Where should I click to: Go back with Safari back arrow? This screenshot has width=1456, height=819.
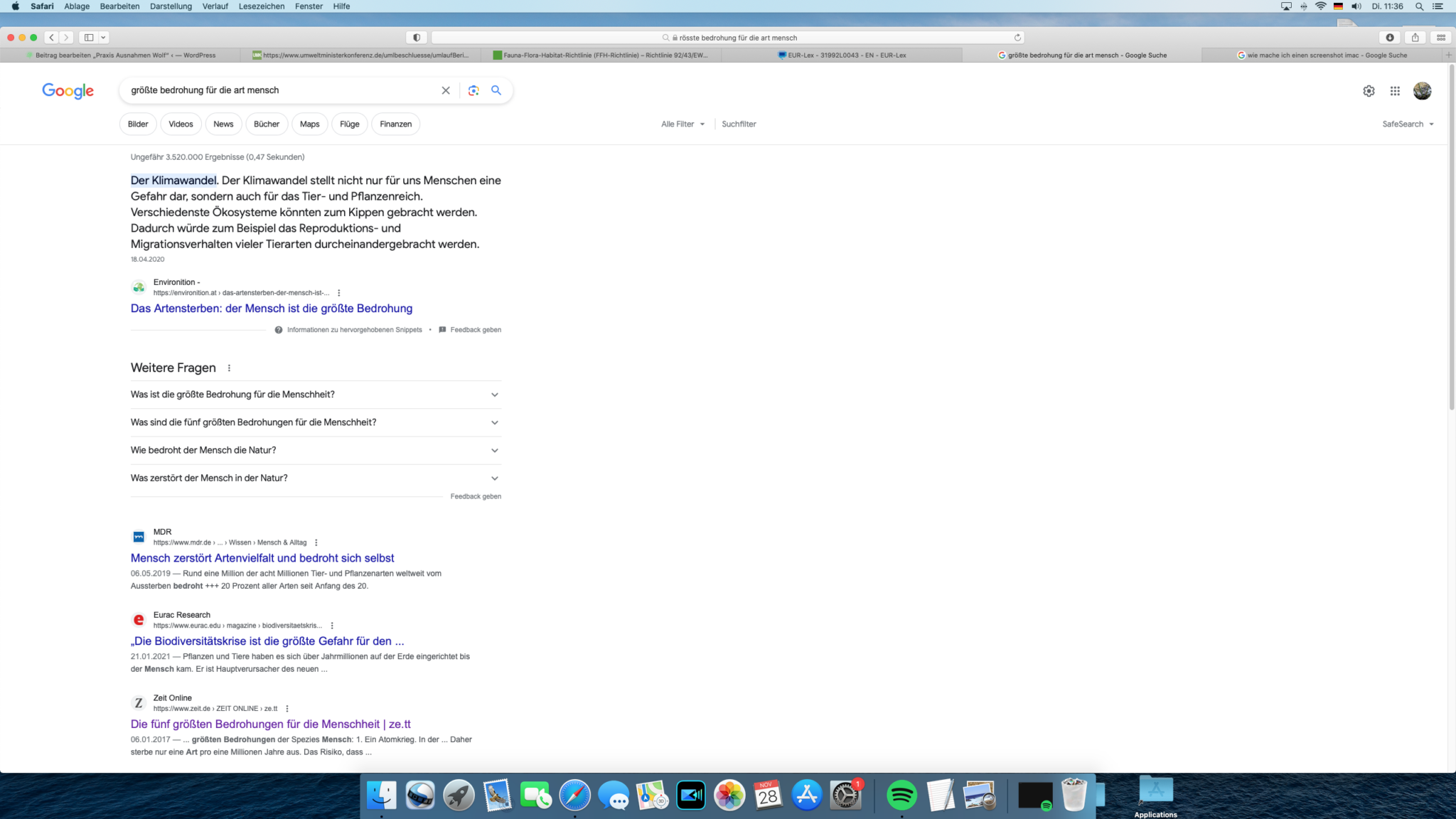click(x=51, y=38)
